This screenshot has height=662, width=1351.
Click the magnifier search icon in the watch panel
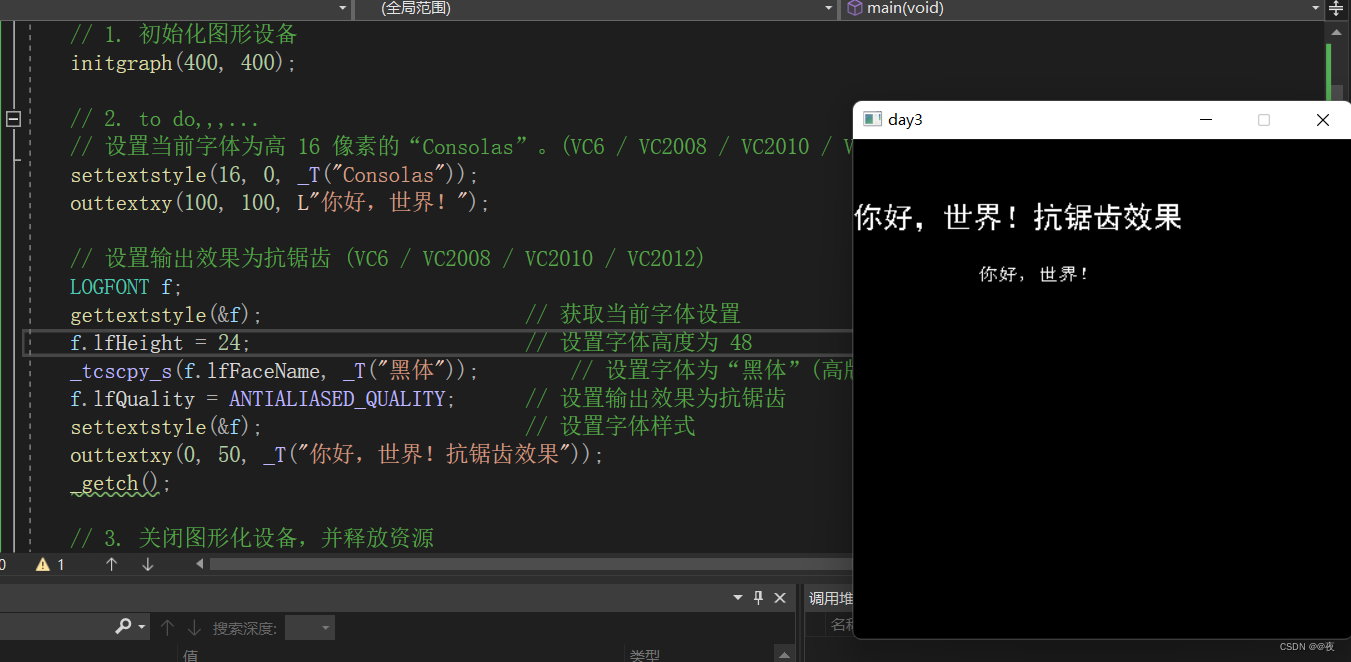click(x=124, y=627)
